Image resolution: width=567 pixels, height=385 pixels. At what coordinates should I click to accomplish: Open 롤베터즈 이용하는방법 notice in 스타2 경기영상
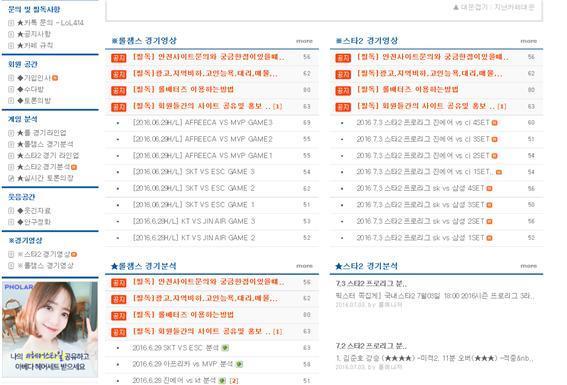click(408, 90)
